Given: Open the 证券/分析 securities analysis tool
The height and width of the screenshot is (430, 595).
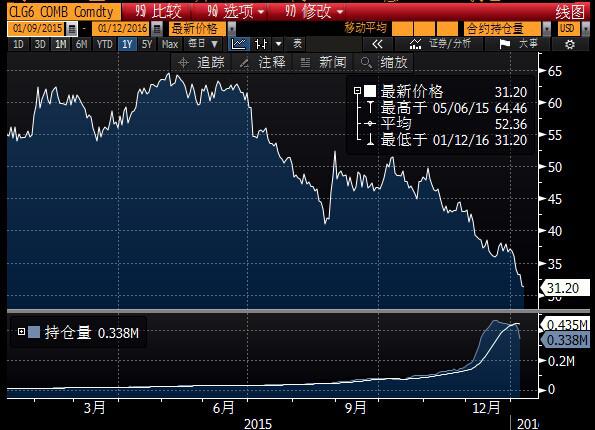Looking at the screenshot, I should pos(439,44).
